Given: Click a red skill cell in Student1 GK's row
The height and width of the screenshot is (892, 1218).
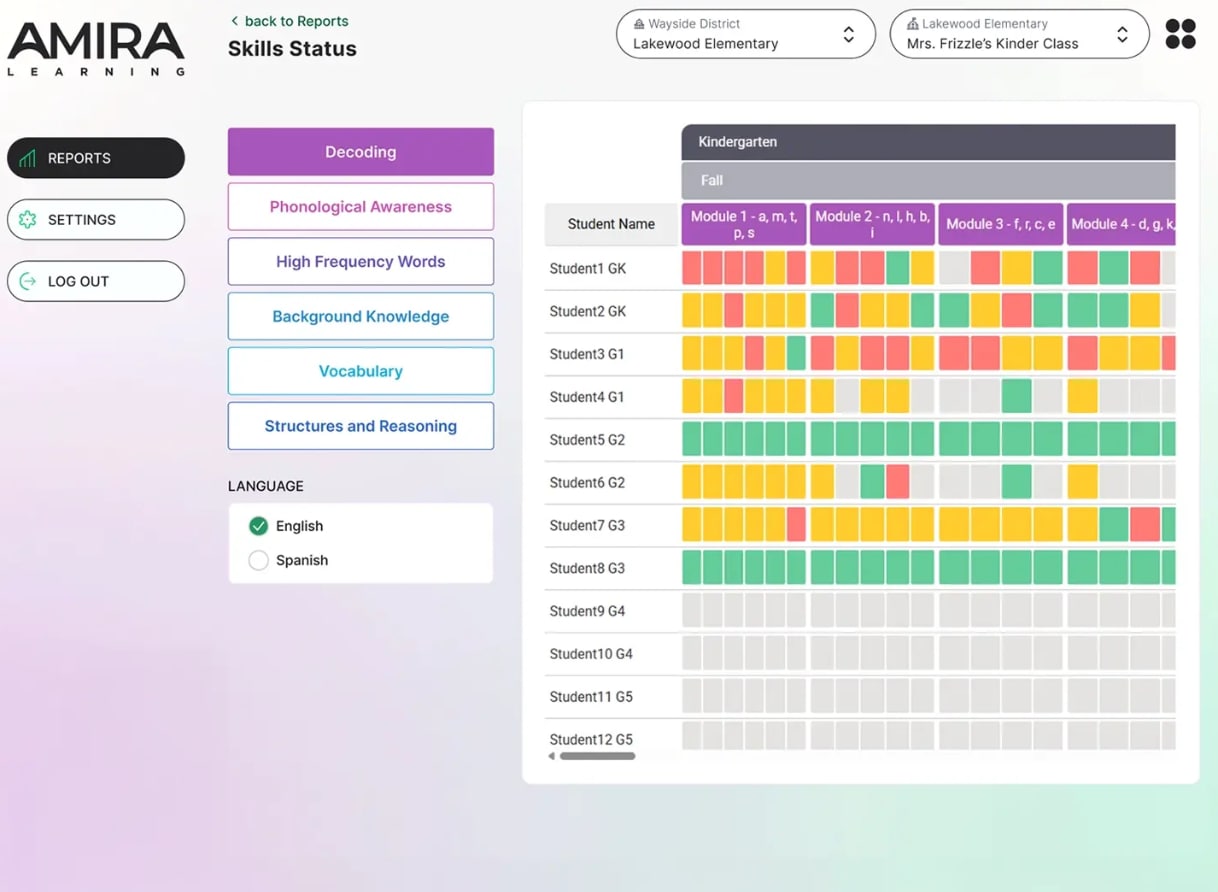Looking at the screenshot, I should (692, 267).
